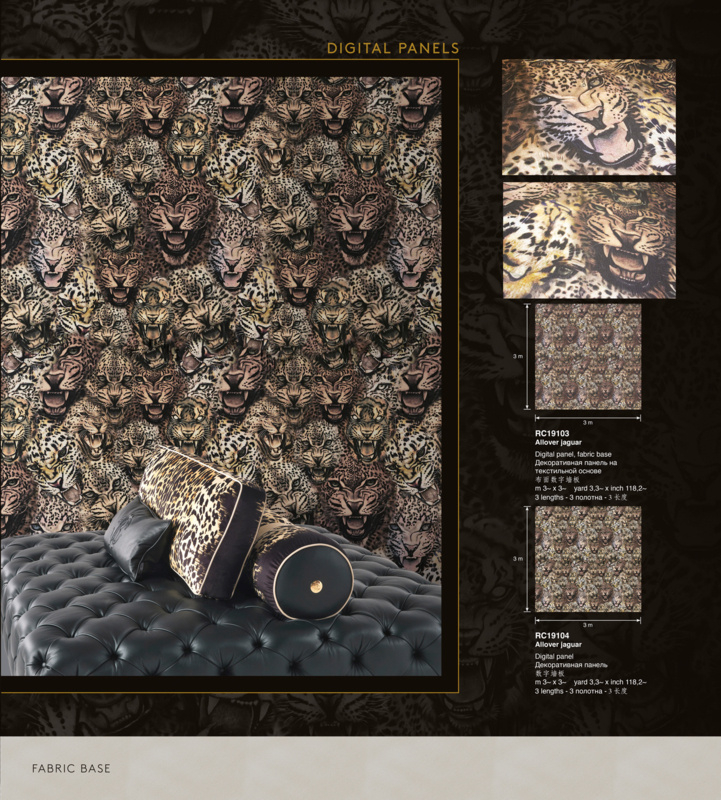Click the RC19104 product code
Screen dimensions: 721x800
(552, 635)
